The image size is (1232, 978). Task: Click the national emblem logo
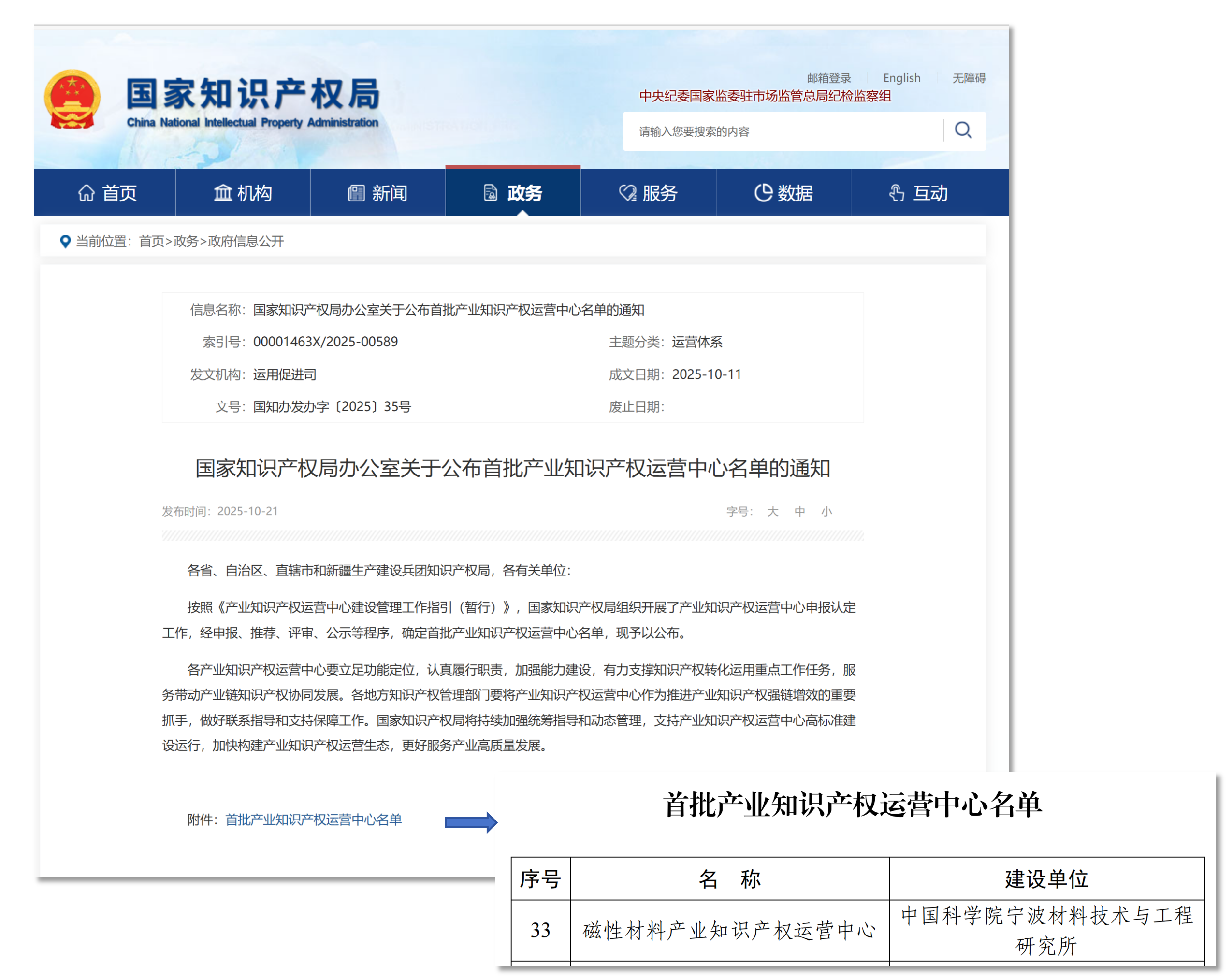tap(72, 100)
